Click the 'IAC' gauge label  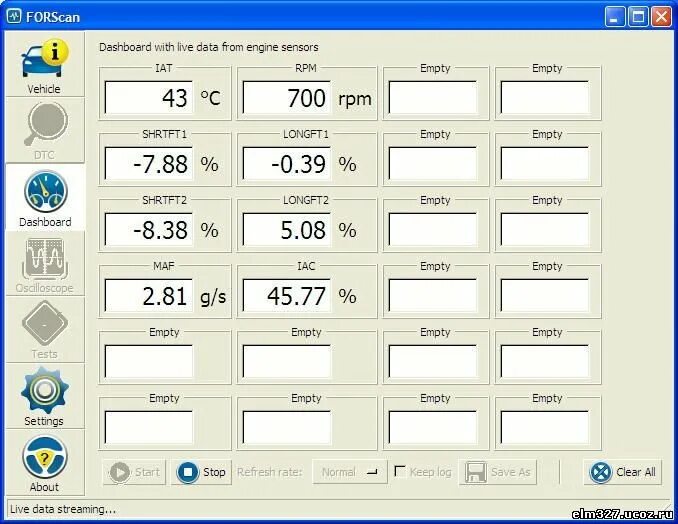pyautogui.click(x=306, y=266)
